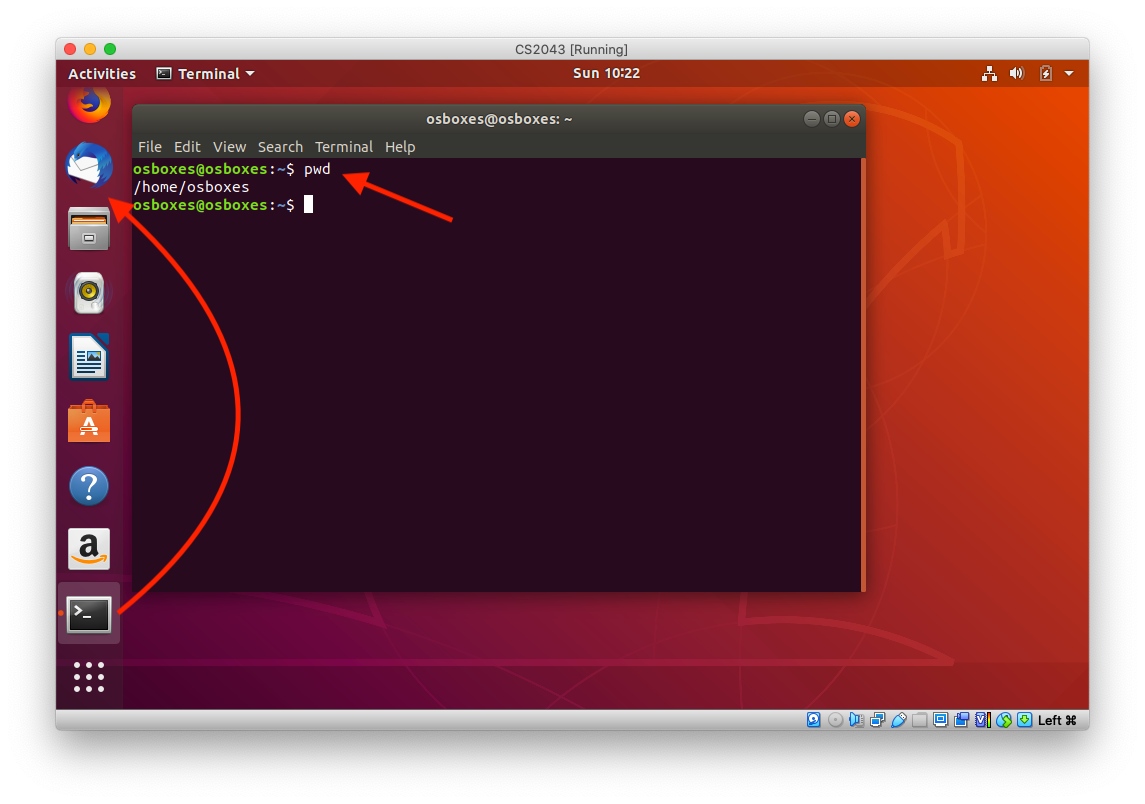Image resolution: width=1145 pixels, height=804 pixels.
Task: Expand the Terminal app menu in top bar
Action: pos(206,74)
